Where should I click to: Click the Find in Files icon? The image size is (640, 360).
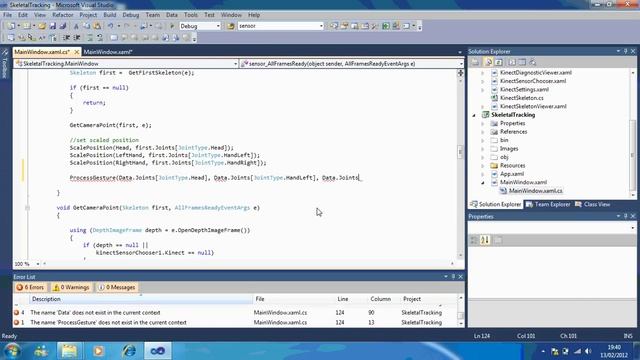click(x=231, y=26)
